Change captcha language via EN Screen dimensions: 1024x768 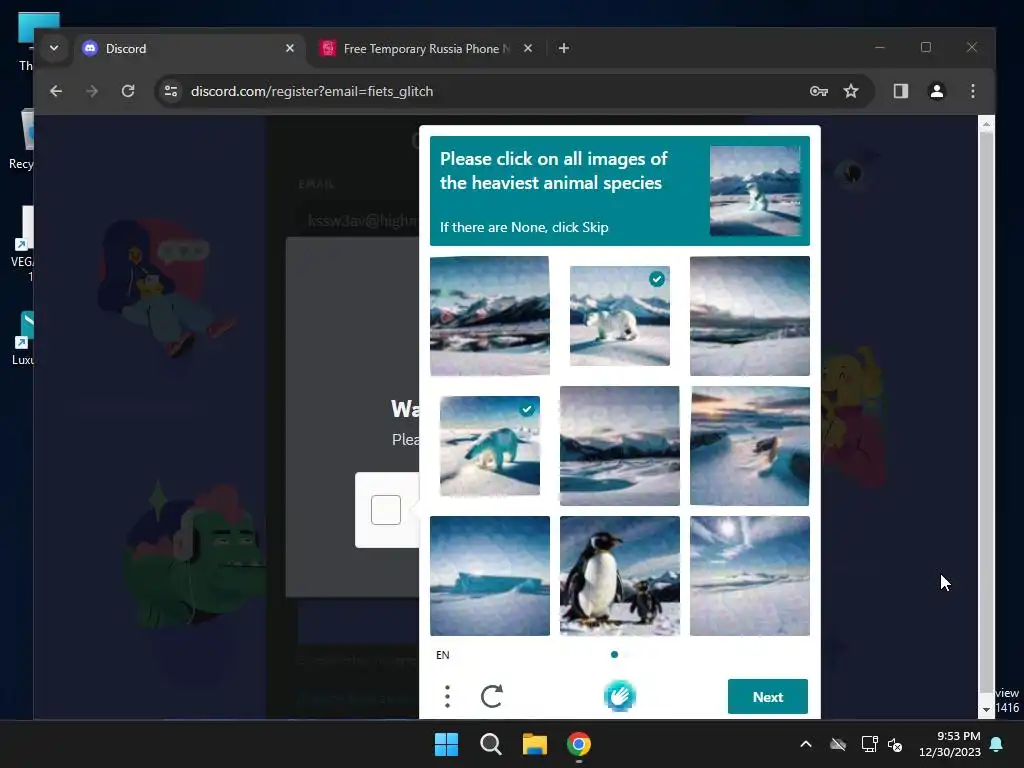pyautogui.click(x=443, y=655)
